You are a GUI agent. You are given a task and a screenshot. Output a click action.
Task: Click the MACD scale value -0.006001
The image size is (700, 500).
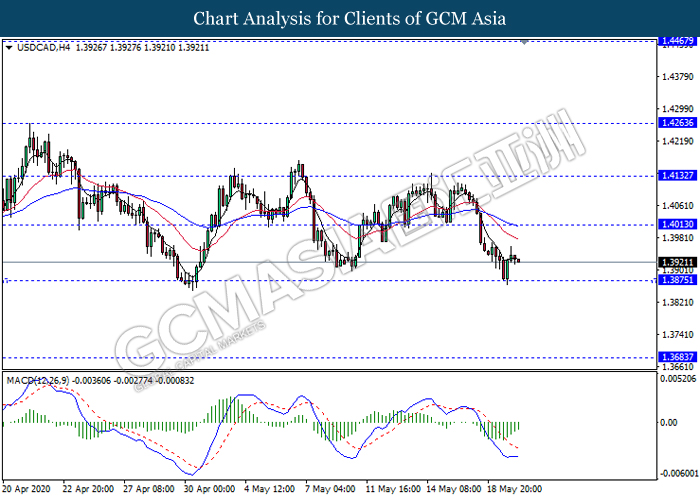point(679,473)
